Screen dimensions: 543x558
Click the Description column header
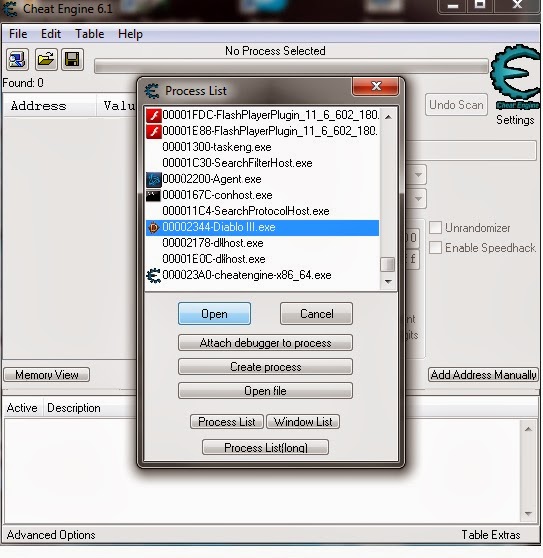point(74,408)
